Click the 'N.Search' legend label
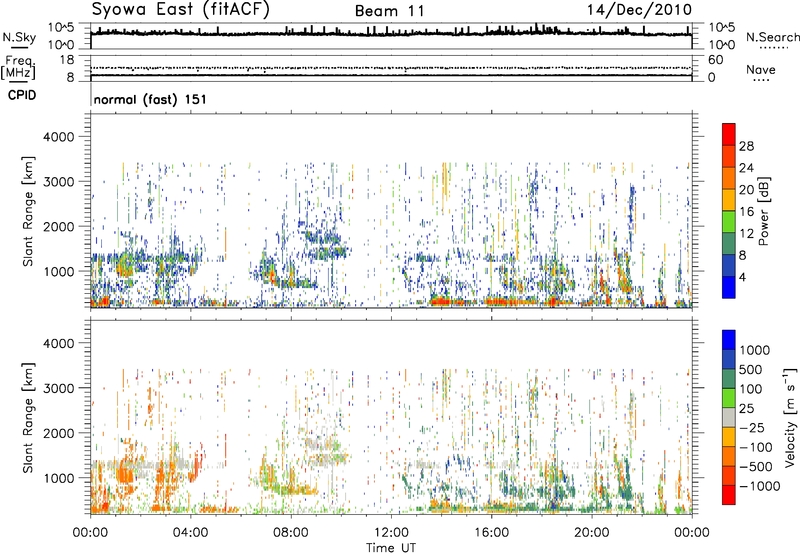The width and height of the screenshot is (800, 554). coord(772,37)
